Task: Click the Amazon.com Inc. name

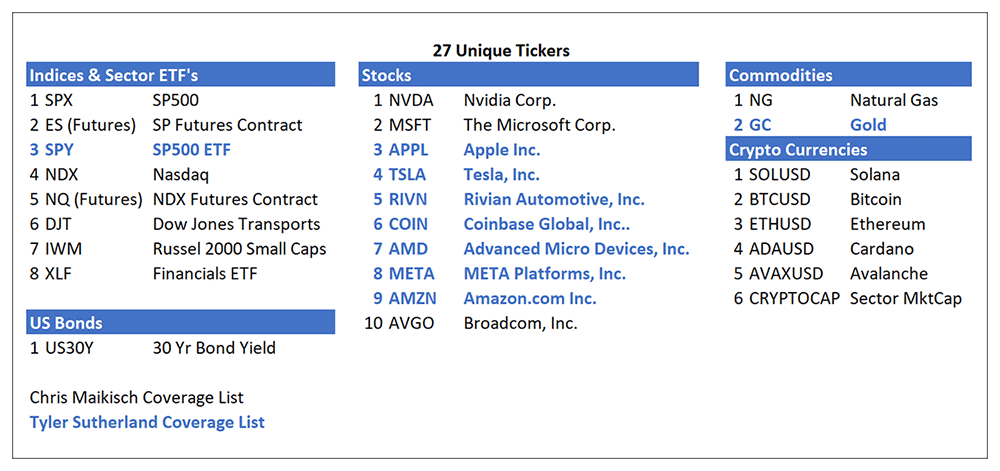Action: 529,298
